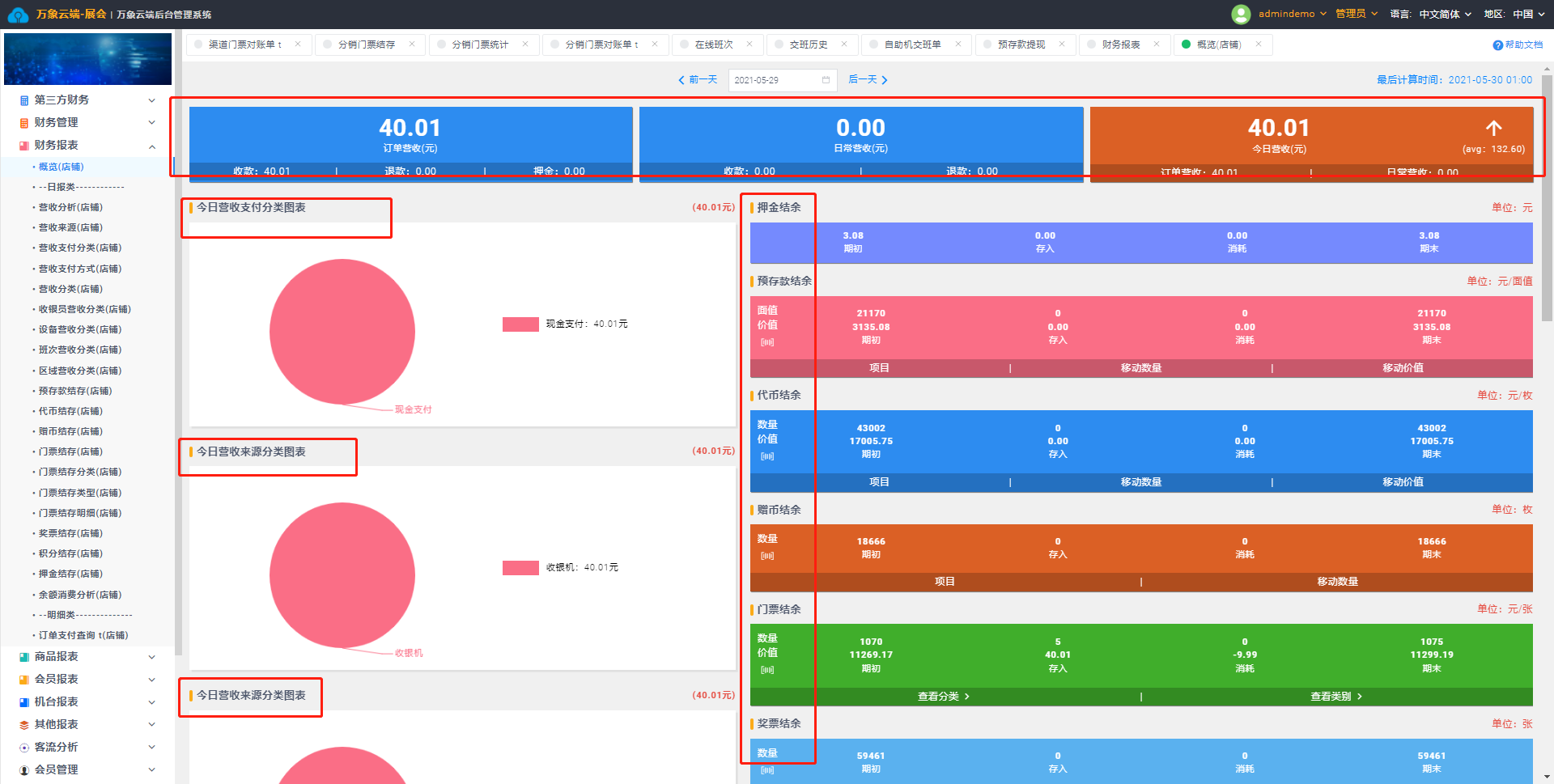Expand the 第三方财务 menu chevron
Image resolution: width=1554 pixels, height=784 pixels.
click(x=151, y=100)
